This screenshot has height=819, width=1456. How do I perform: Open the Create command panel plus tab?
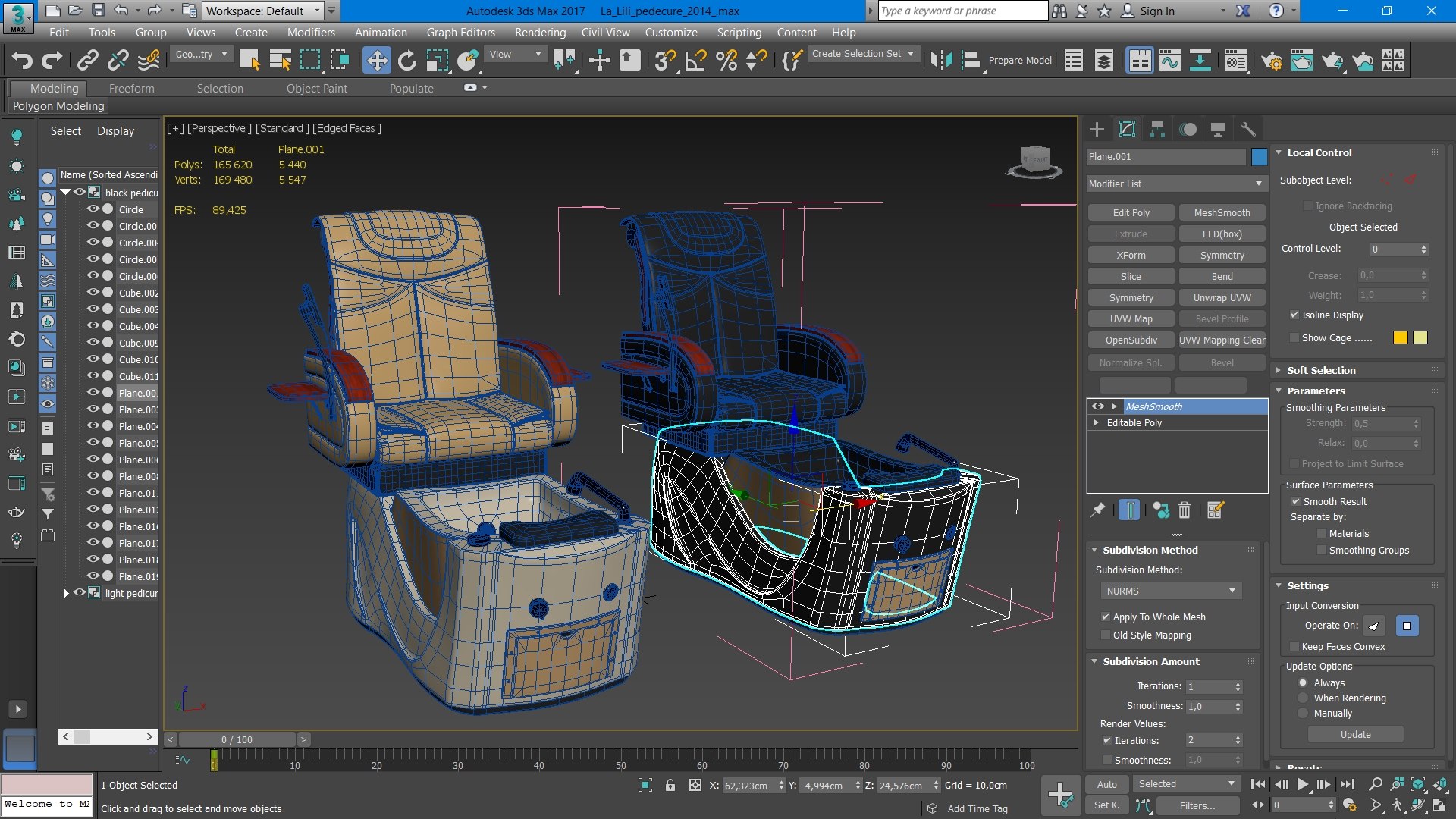click(1097, 129)
